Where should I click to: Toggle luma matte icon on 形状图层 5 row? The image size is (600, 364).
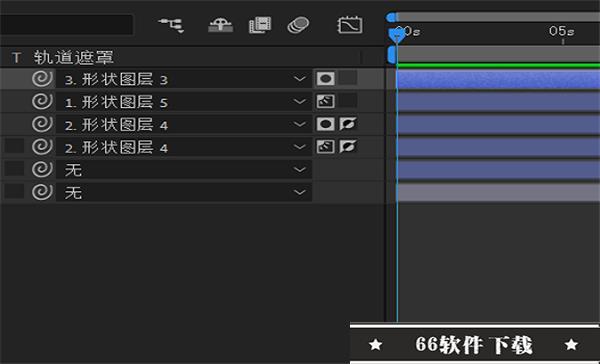point(325,101)
